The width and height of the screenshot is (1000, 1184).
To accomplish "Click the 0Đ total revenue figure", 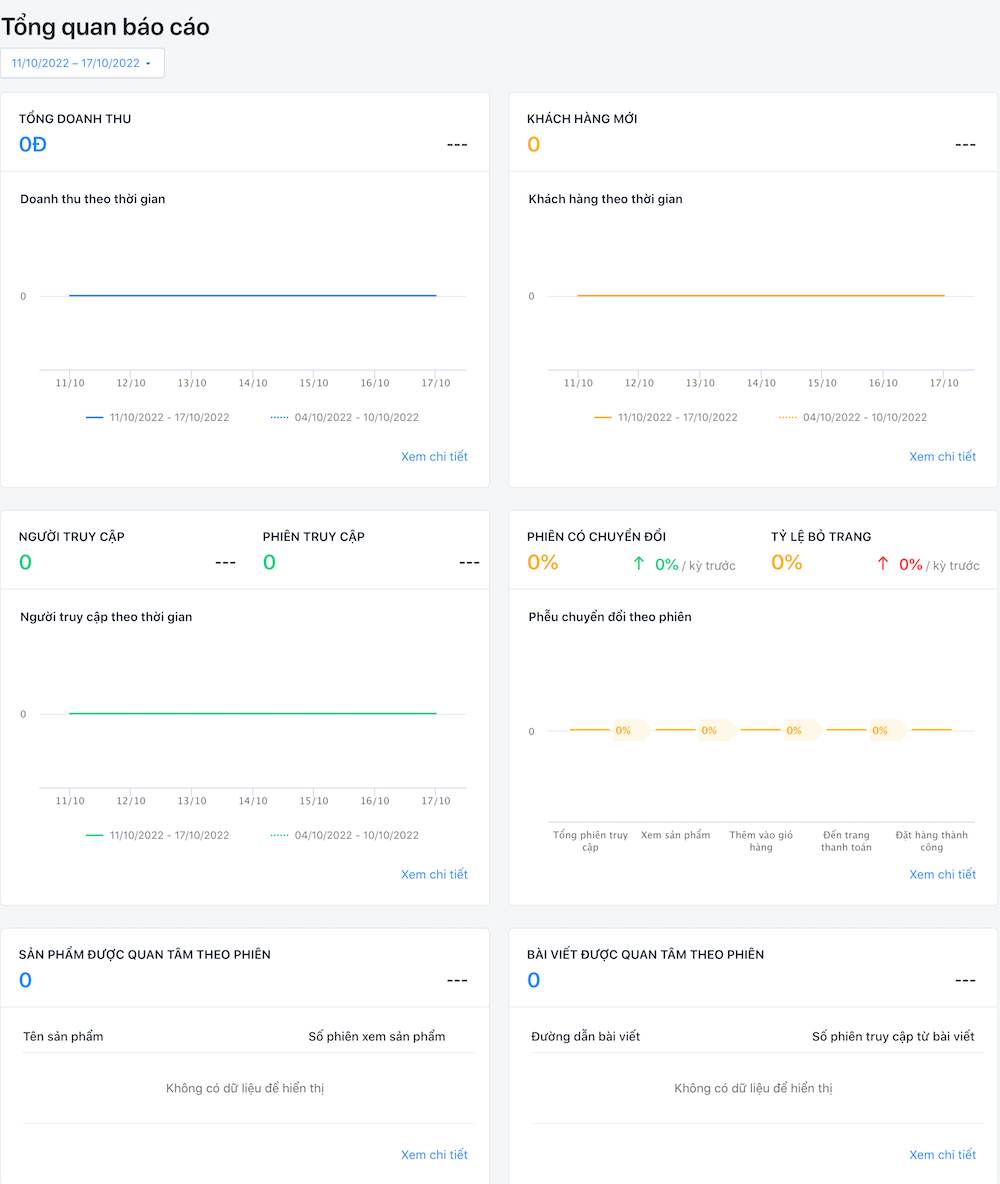I will click(x=32, y=144).
